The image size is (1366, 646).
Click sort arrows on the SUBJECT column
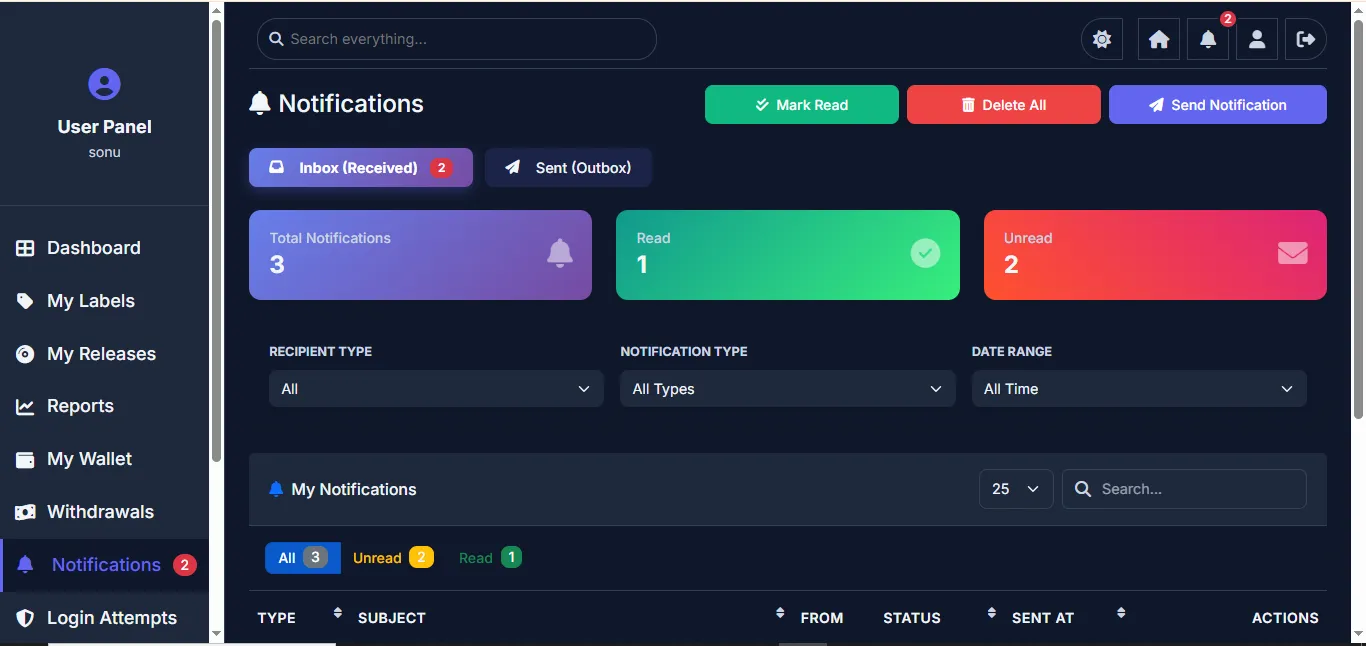pyautogui.click(x=780, y=612)
